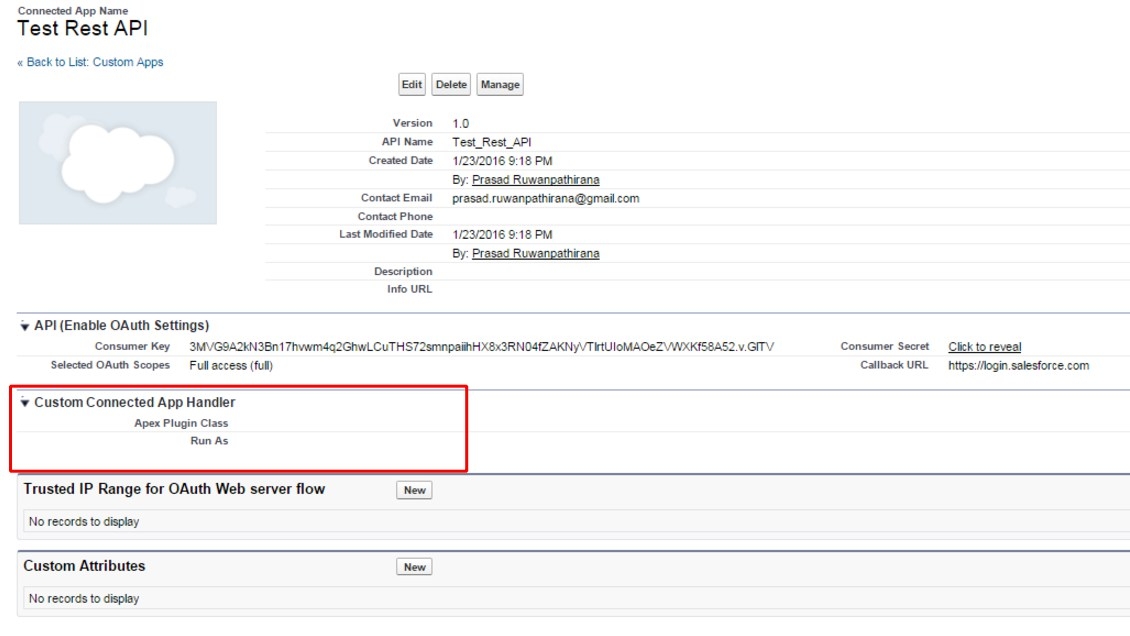Select the Last Modified Date value 1/23/2016 9:18 PM
Image resolution: width=1130 pixels, height=636 pixels.
(502, 235)
